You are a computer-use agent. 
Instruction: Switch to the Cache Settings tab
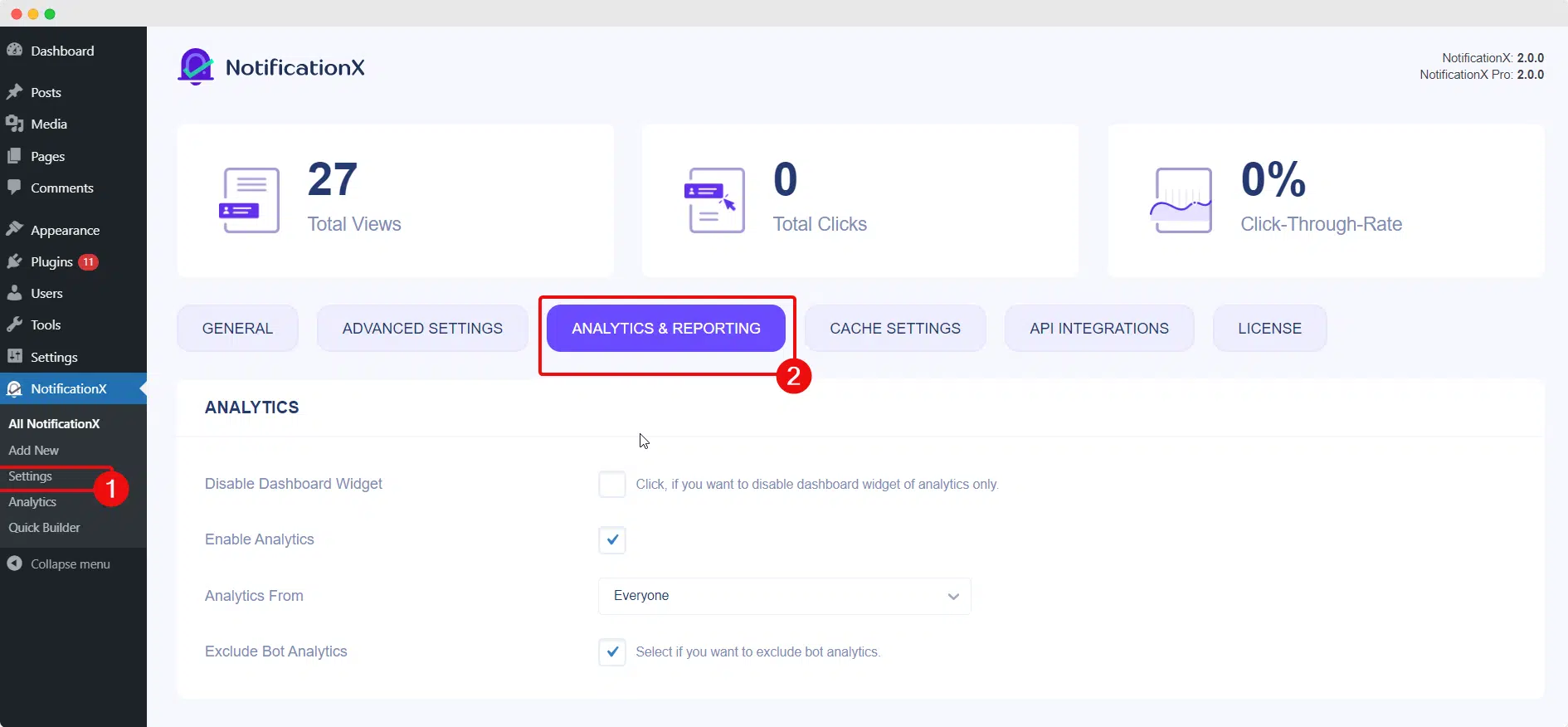895,328
